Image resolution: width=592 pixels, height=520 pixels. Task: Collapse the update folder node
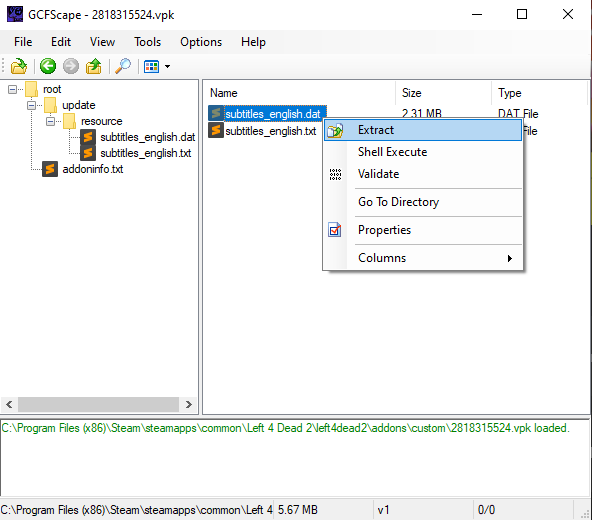[31, 105]
